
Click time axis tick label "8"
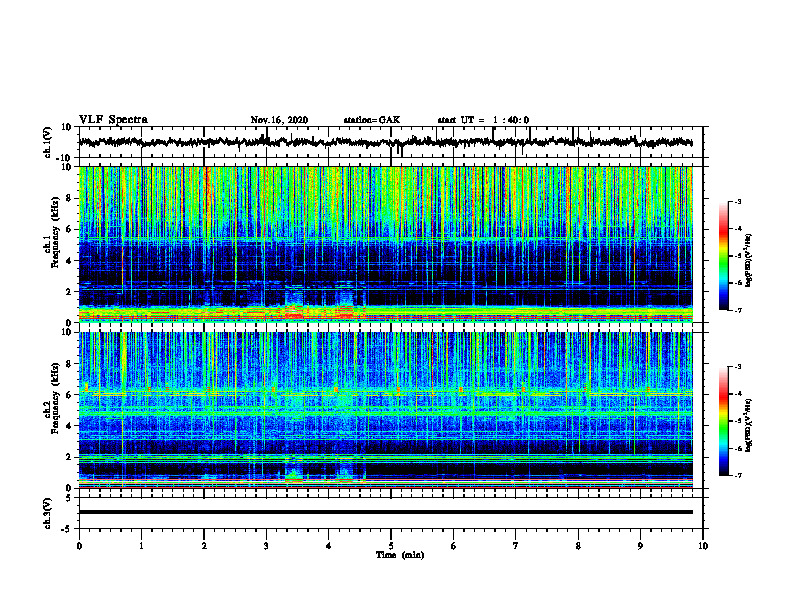(x=578, y=546)
